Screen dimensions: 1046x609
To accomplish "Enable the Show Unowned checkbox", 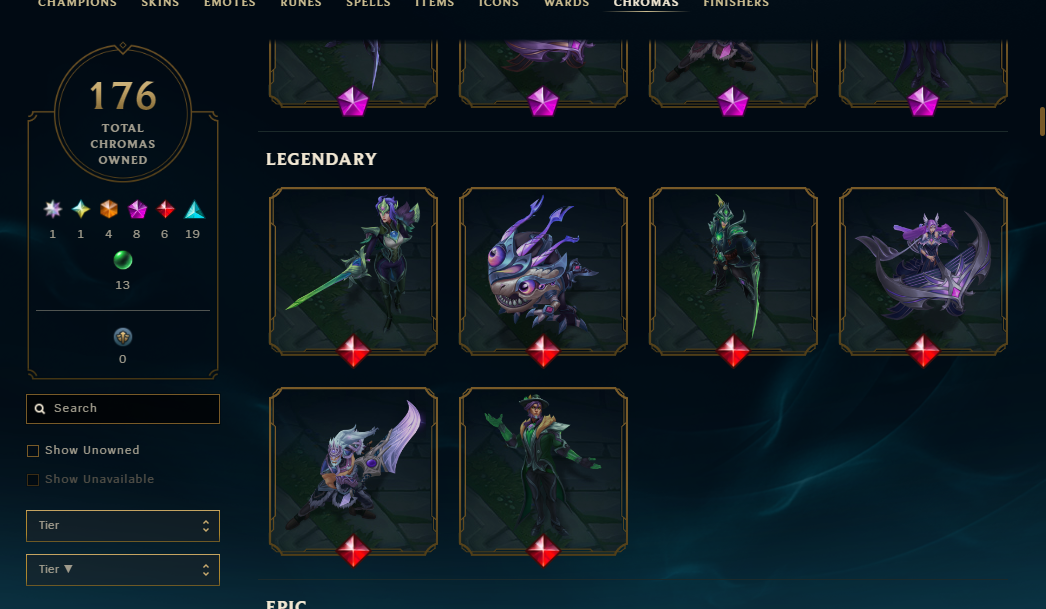I will (33, 451).
